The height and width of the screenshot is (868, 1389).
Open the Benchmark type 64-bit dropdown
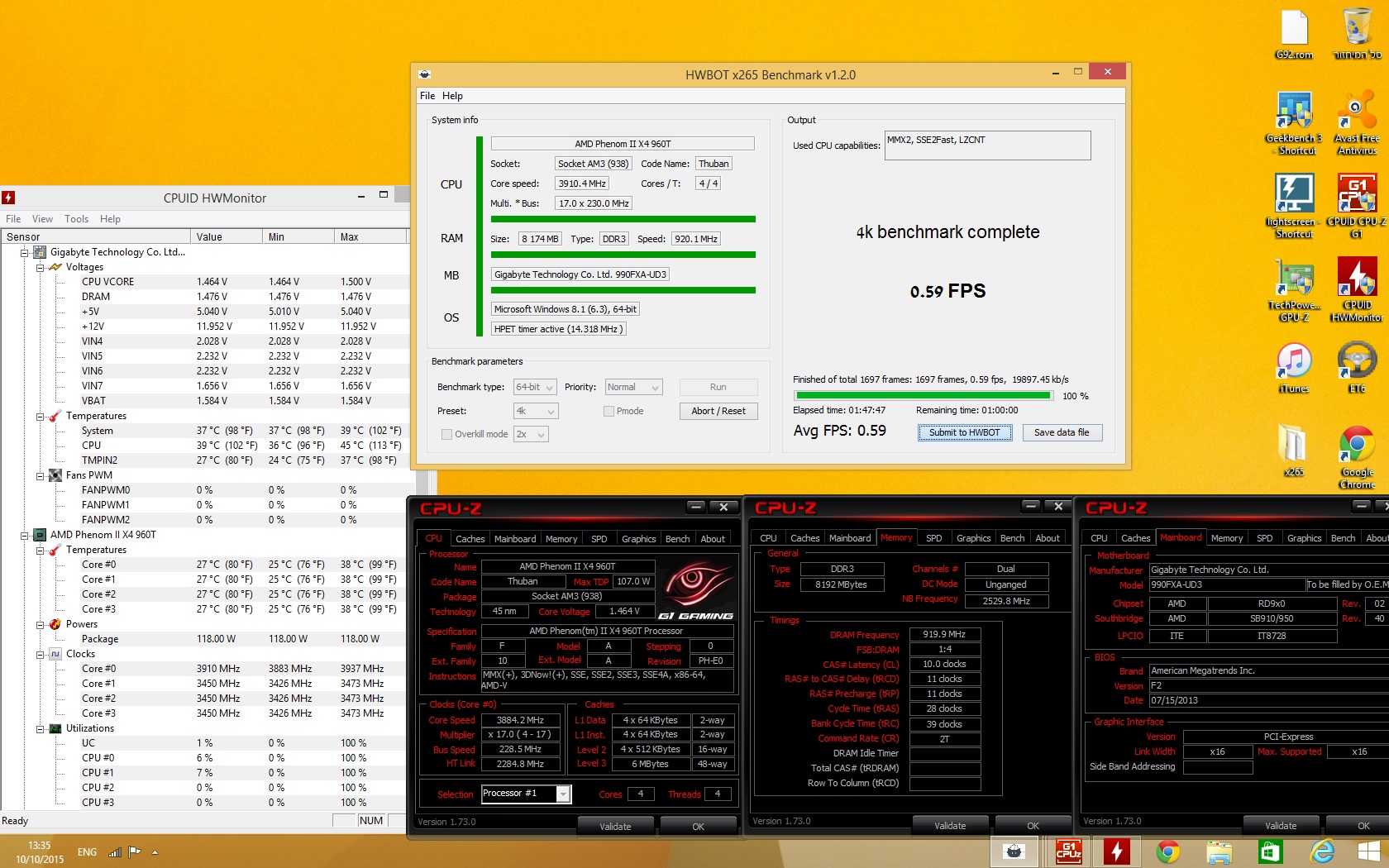(536, 387)
